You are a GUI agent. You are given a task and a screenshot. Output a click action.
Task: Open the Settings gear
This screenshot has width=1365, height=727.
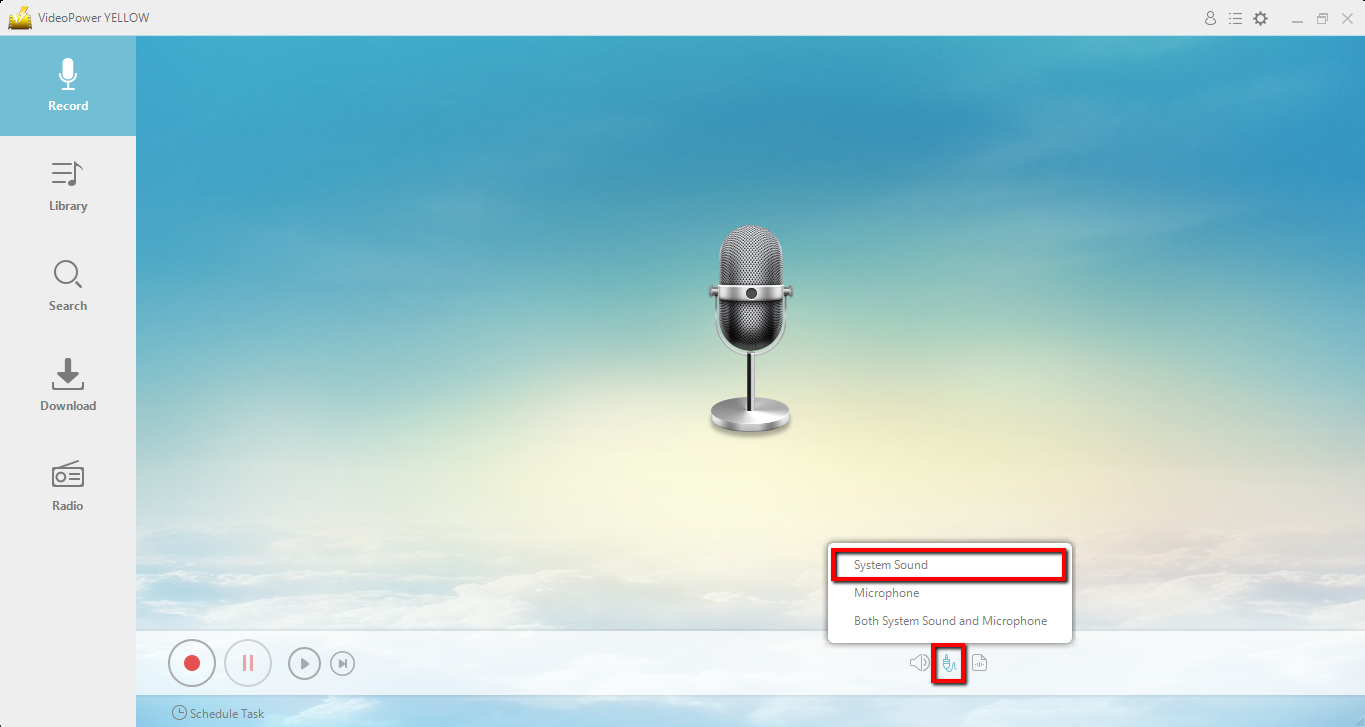coord(1260,17)
